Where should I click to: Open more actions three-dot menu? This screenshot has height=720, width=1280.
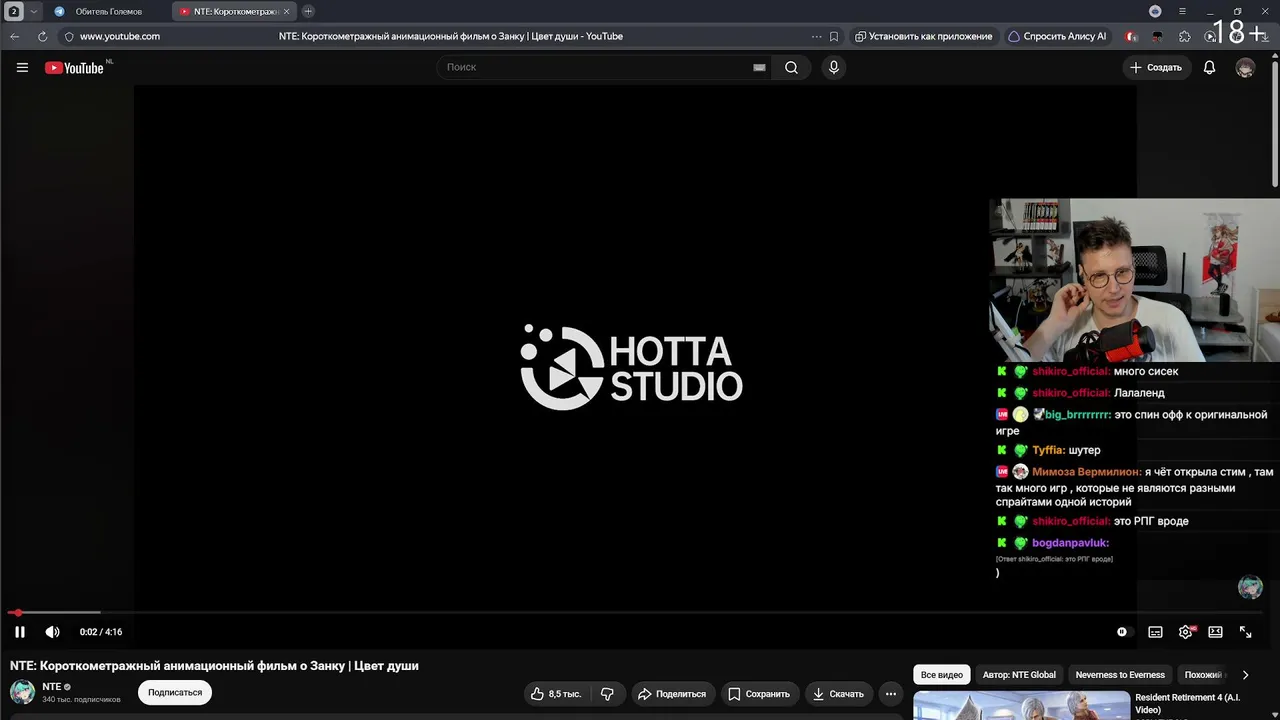(x=891, y=694)
